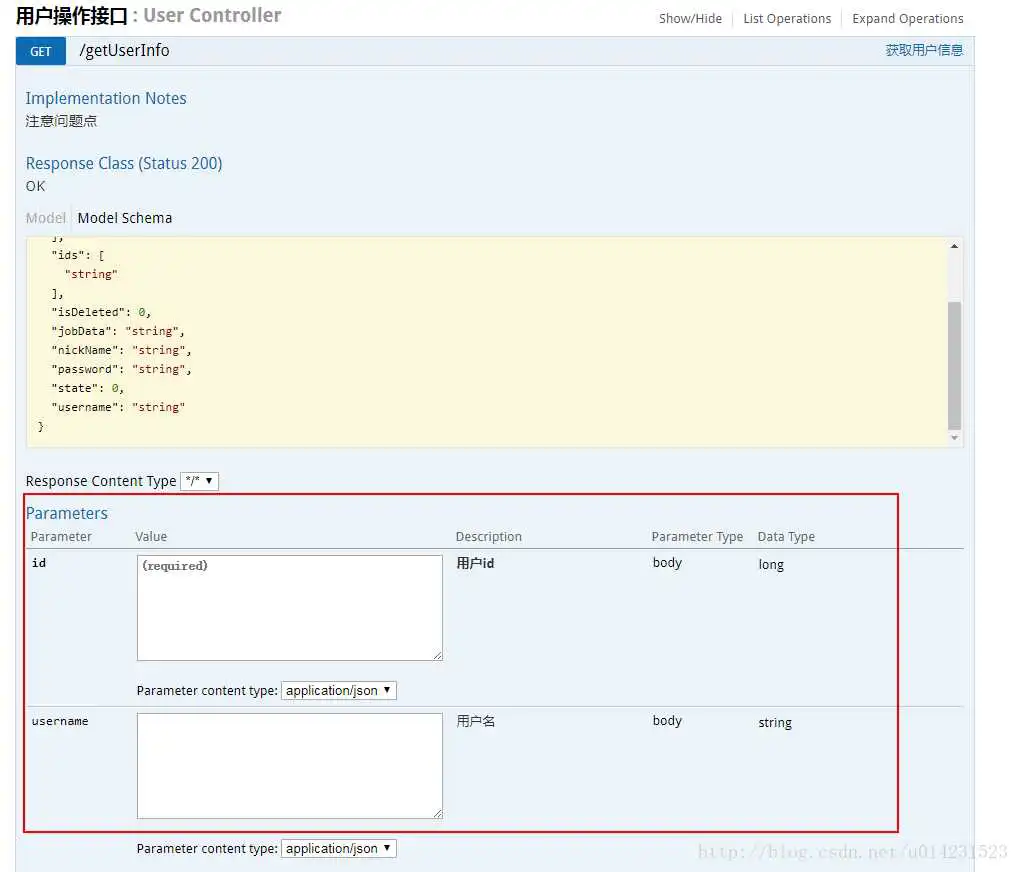Open the /getUserInfo operation path
The height and width of the screenshot is (872, 1019).
[x=124, y=51]
